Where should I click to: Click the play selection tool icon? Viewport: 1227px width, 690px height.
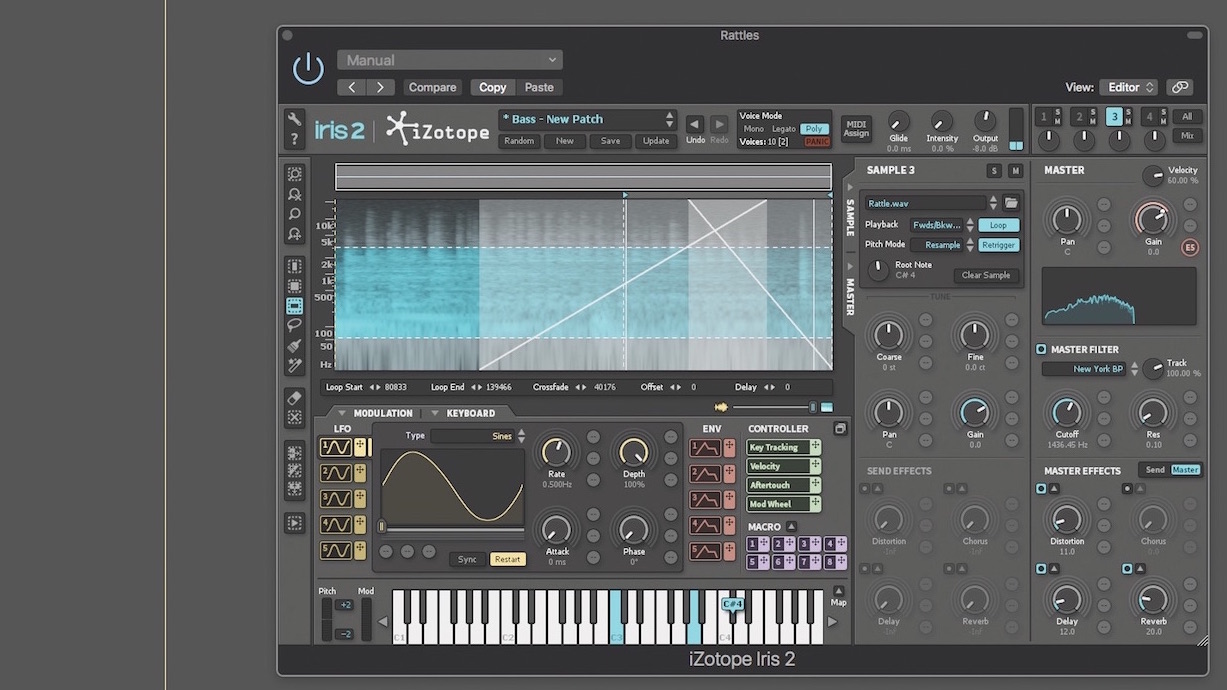(294, 522)
